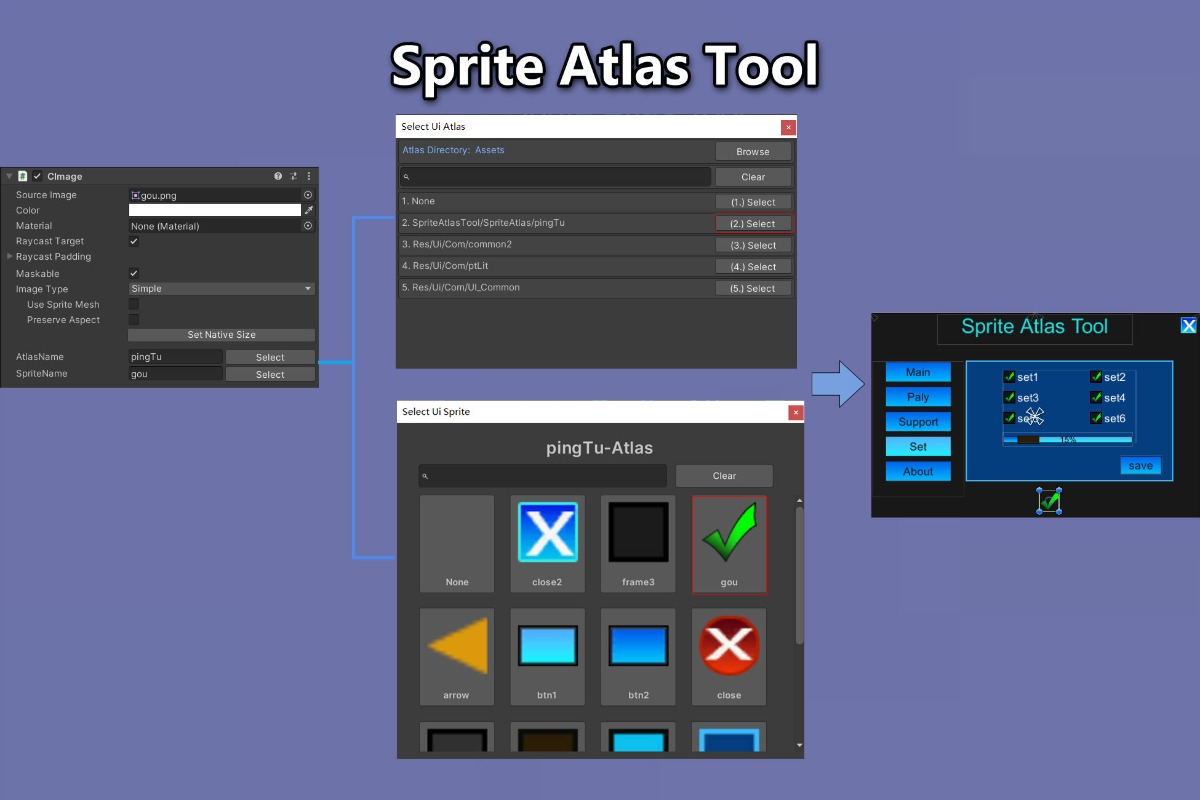Open the white Color swatch
Viewport: 1200px width, 800px height.
pos(215,210)
